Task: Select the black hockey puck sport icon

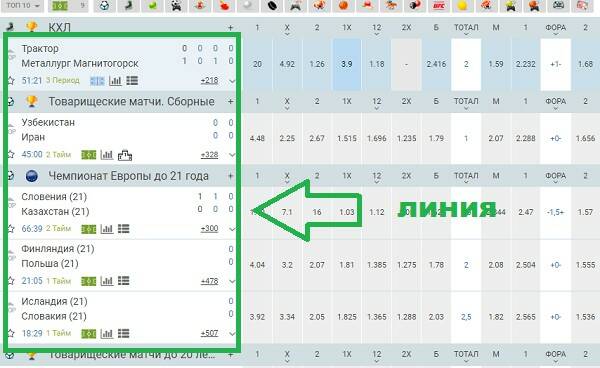Action: coord(272,6)
